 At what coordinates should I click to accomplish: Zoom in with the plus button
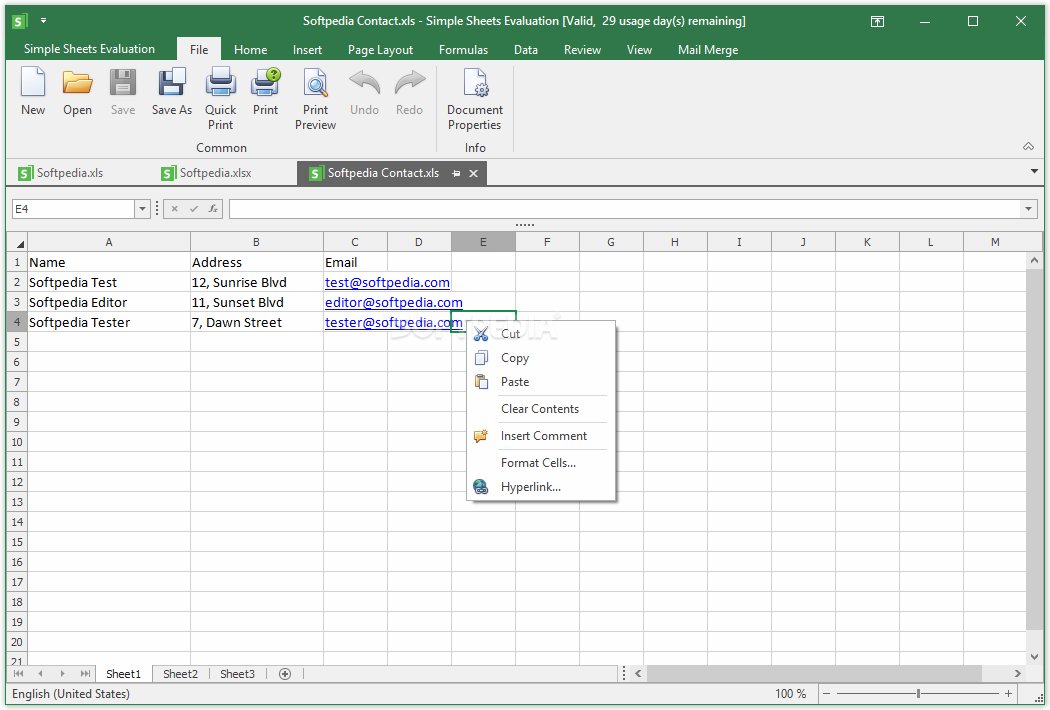point(1008,694)
